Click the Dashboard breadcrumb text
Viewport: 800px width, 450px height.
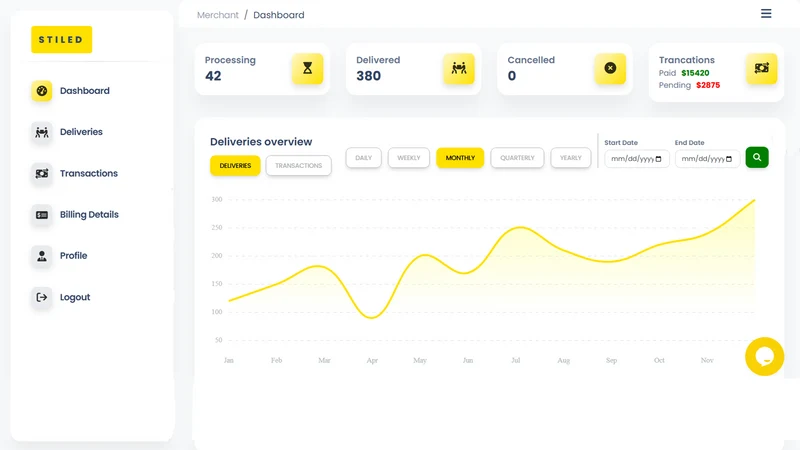click(x=279, y=15)
